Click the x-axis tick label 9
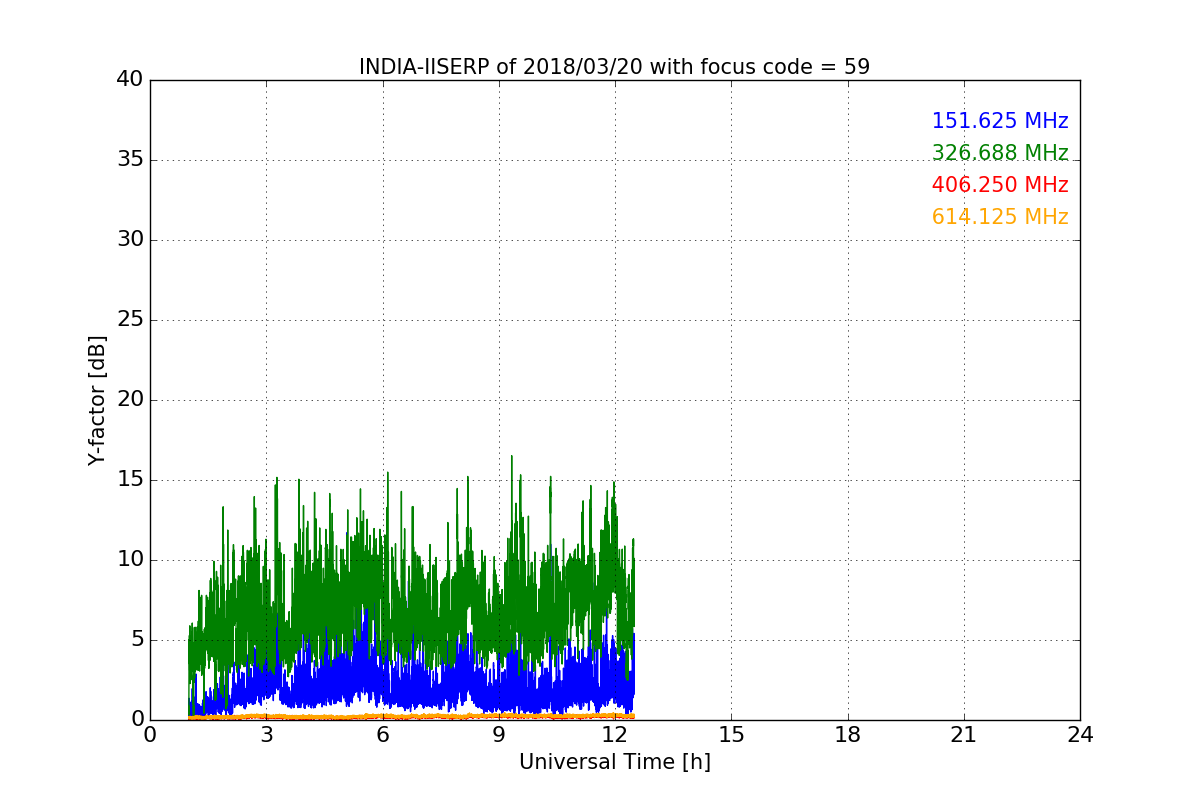Image resolution: width=1200 pixels, height=800 pixels. (499, 734)
